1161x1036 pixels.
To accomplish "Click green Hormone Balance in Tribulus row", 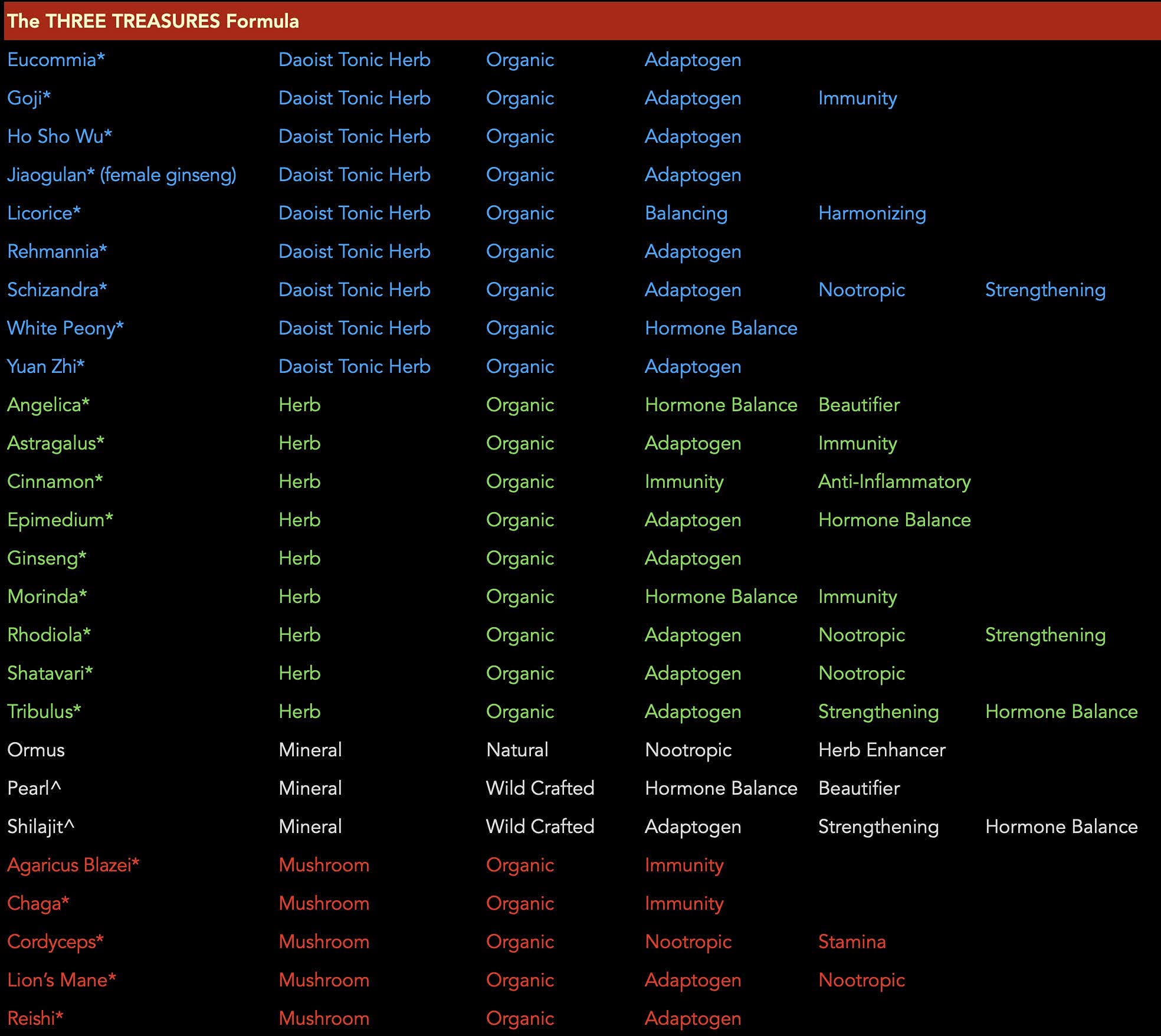I will (x=1061, y=712).
